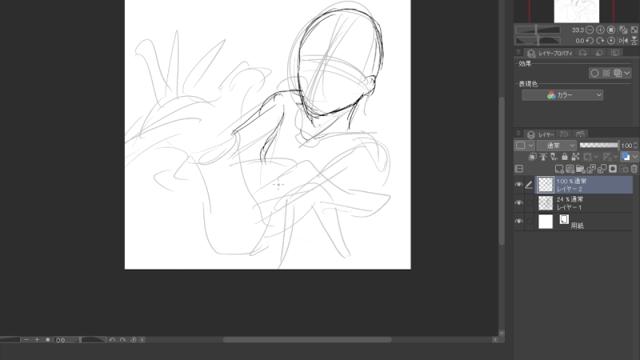Create a new raster layer
Viewport: 640px width, 360px height.
click(559, 169)
